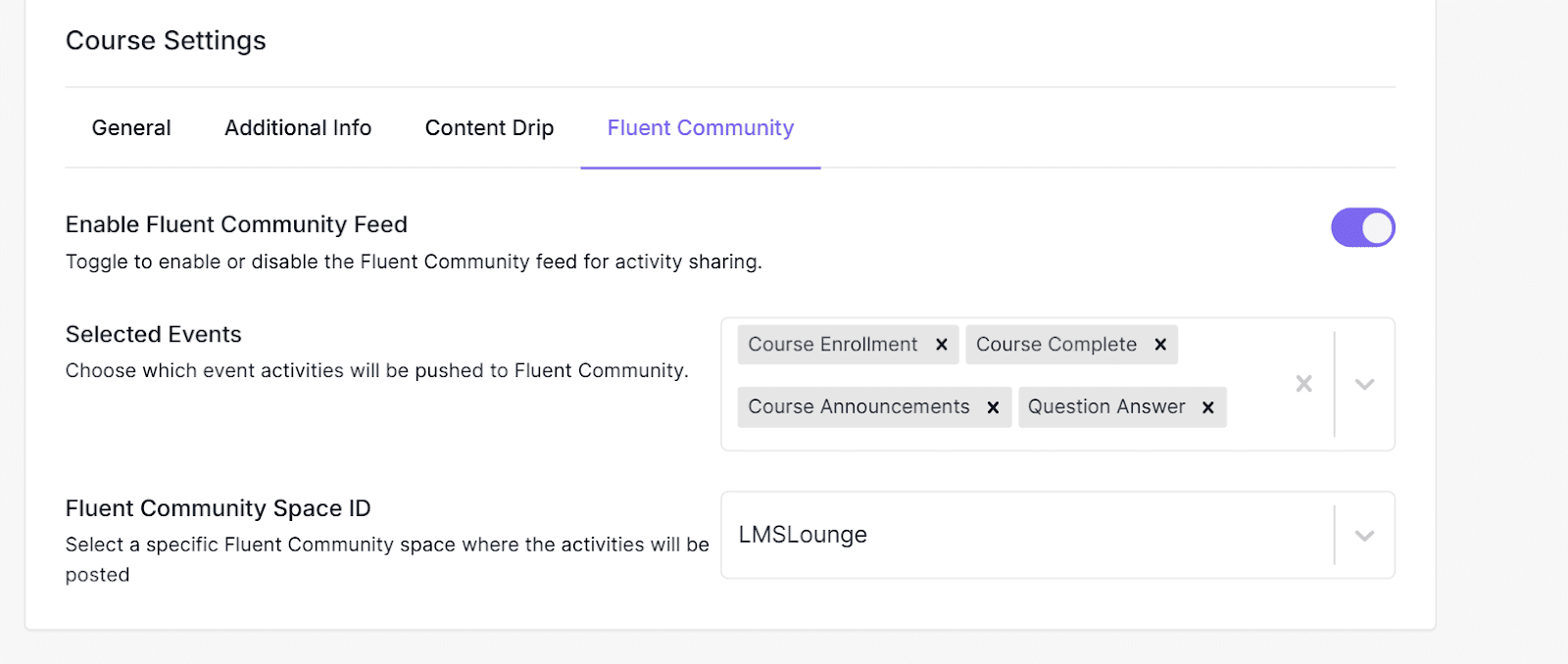The image size is (1568, 664).
Task: Select the Content Drip tab
Action: point(488,127)
